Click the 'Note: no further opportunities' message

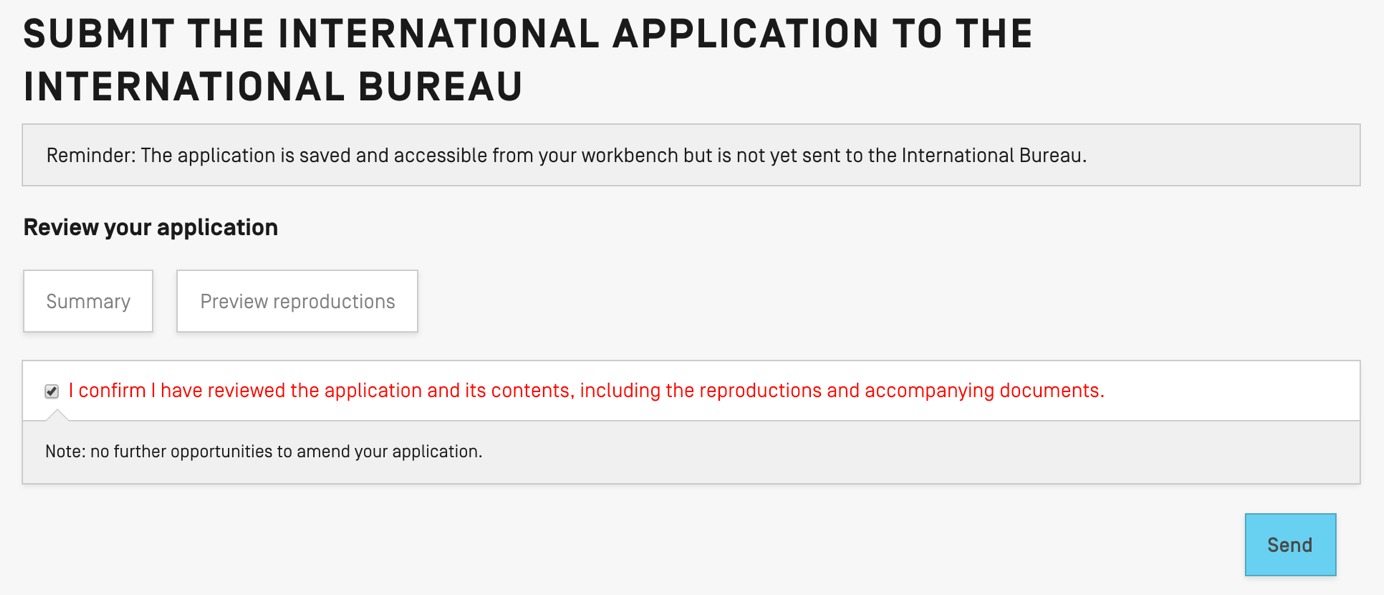click(264, 451)
